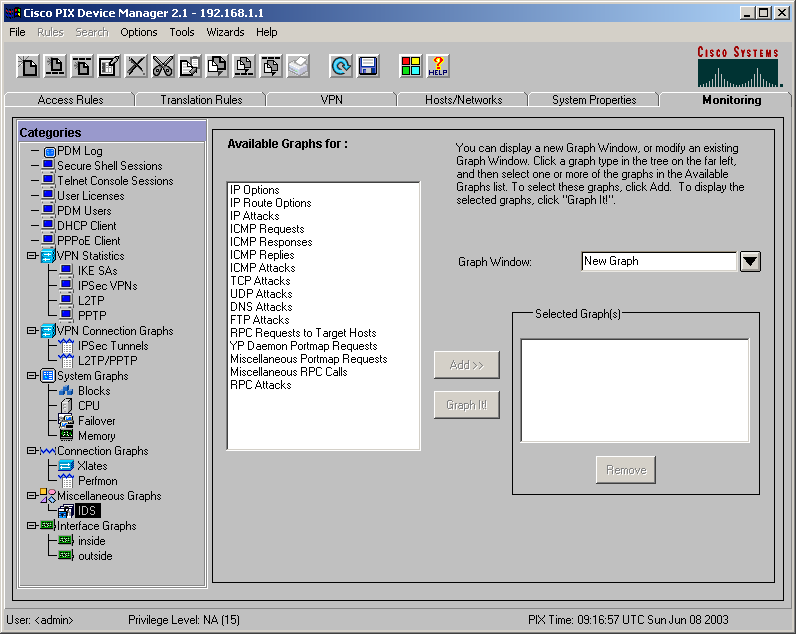Collapse the Interface Graphs tree node

click(32, 525)
